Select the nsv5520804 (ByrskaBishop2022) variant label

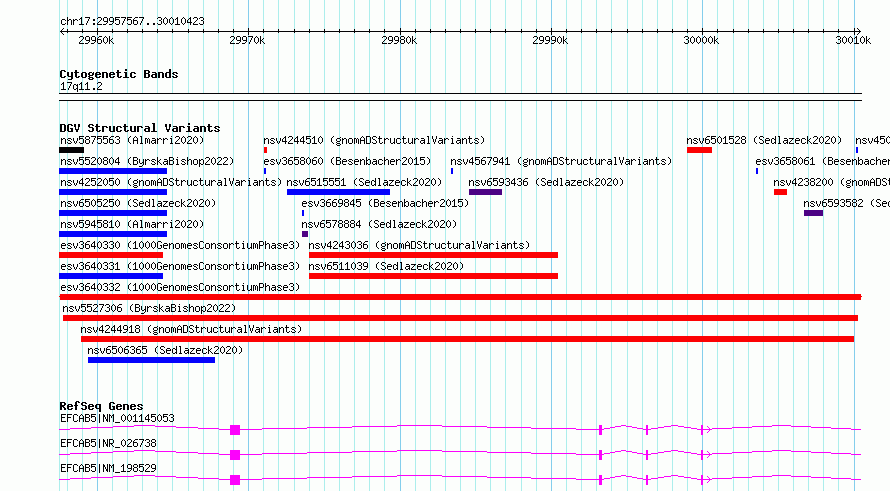[x=147, y=161]
